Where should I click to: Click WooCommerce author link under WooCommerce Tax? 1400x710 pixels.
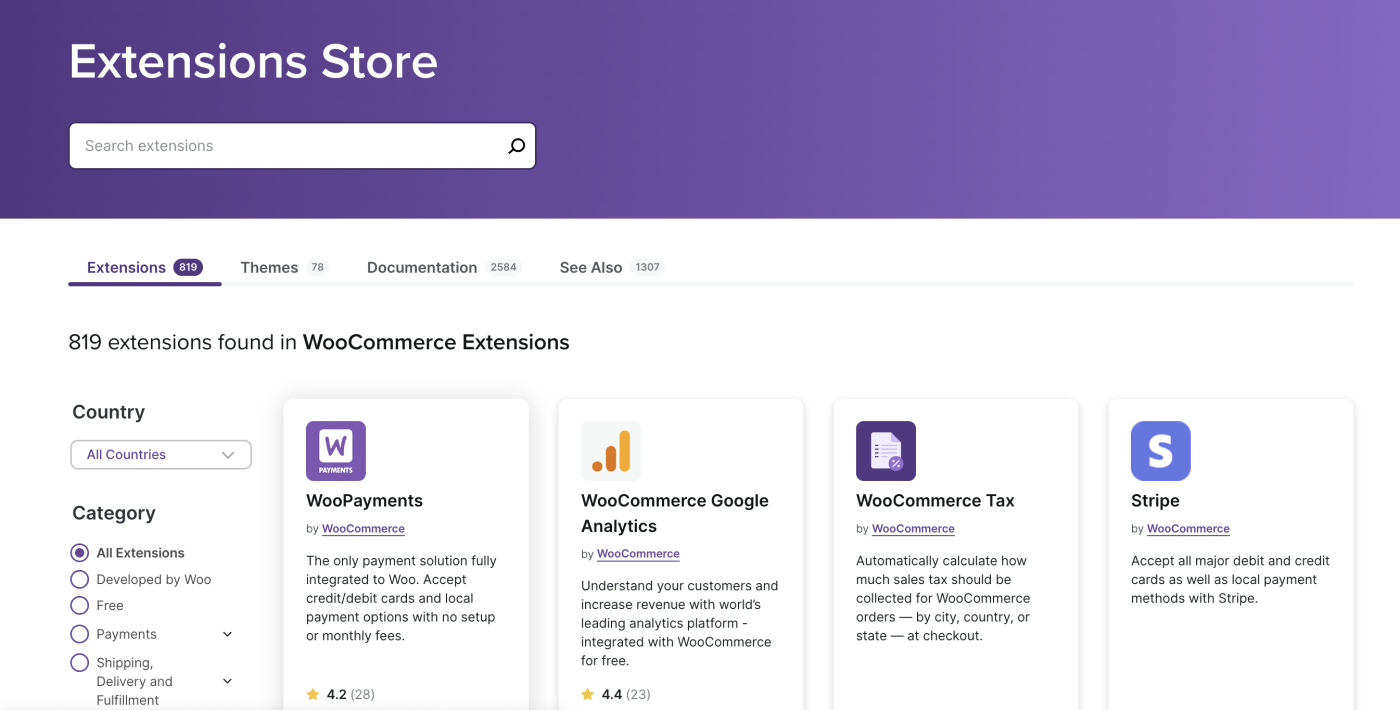tap(913, 529)
